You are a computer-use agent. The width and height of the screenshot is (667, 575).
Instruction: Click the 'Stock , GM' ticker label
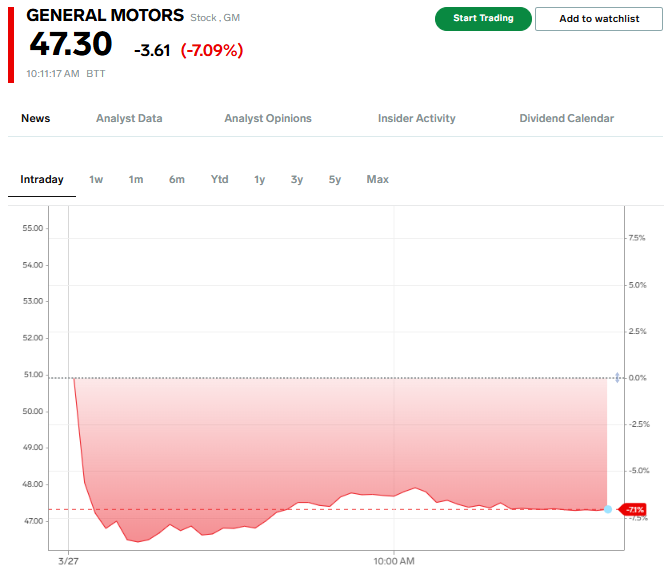click(215, 18)
